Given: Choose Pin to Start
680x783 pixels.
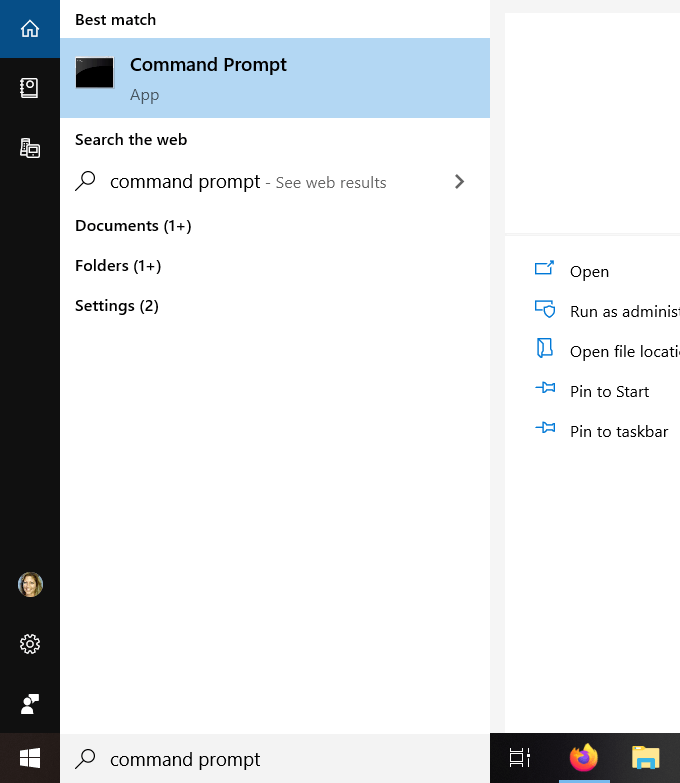Looking at the screenshot, I should point(609,392).
